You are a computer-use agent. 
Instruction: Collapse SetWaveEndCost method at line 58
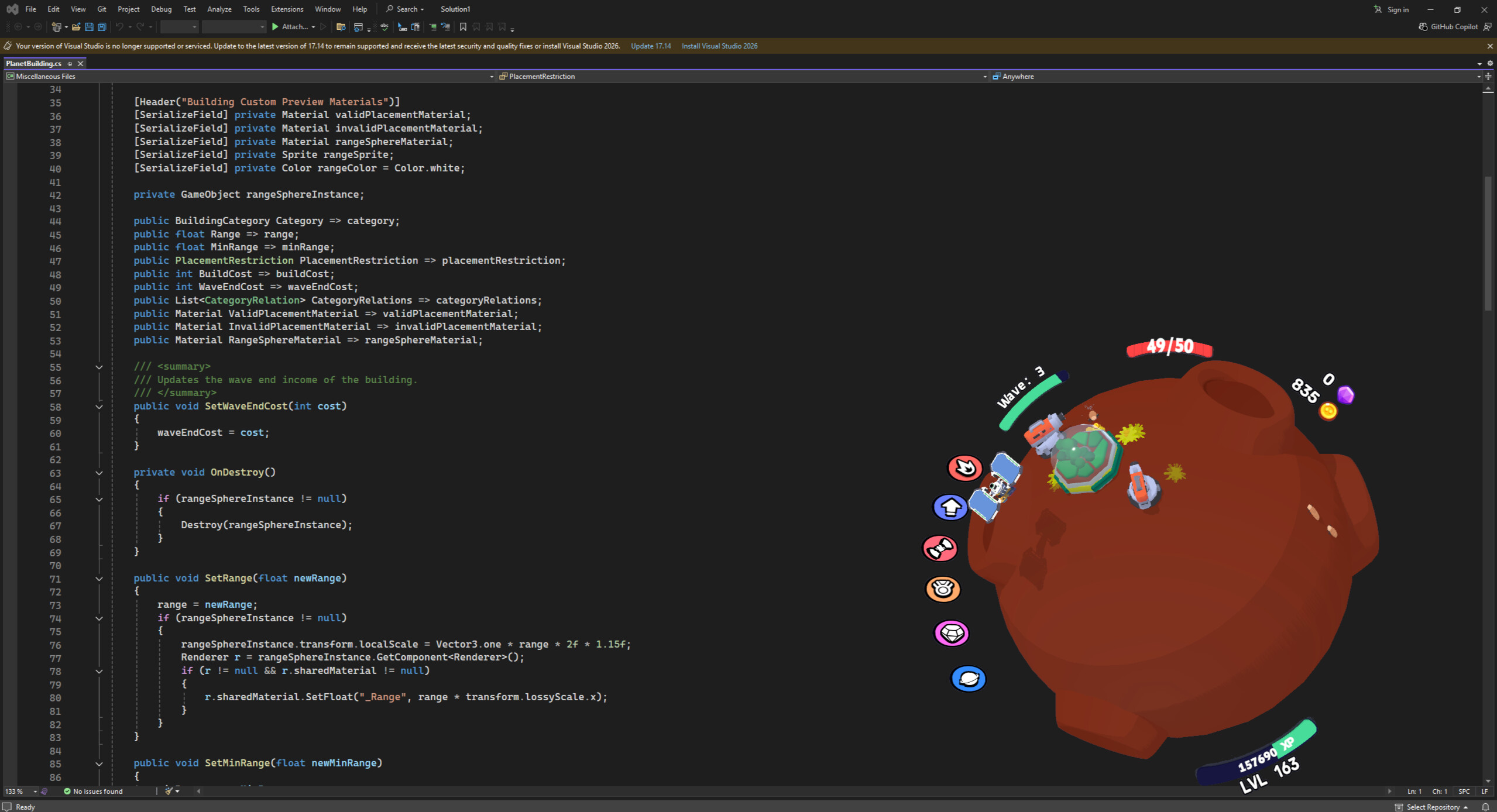99,407
